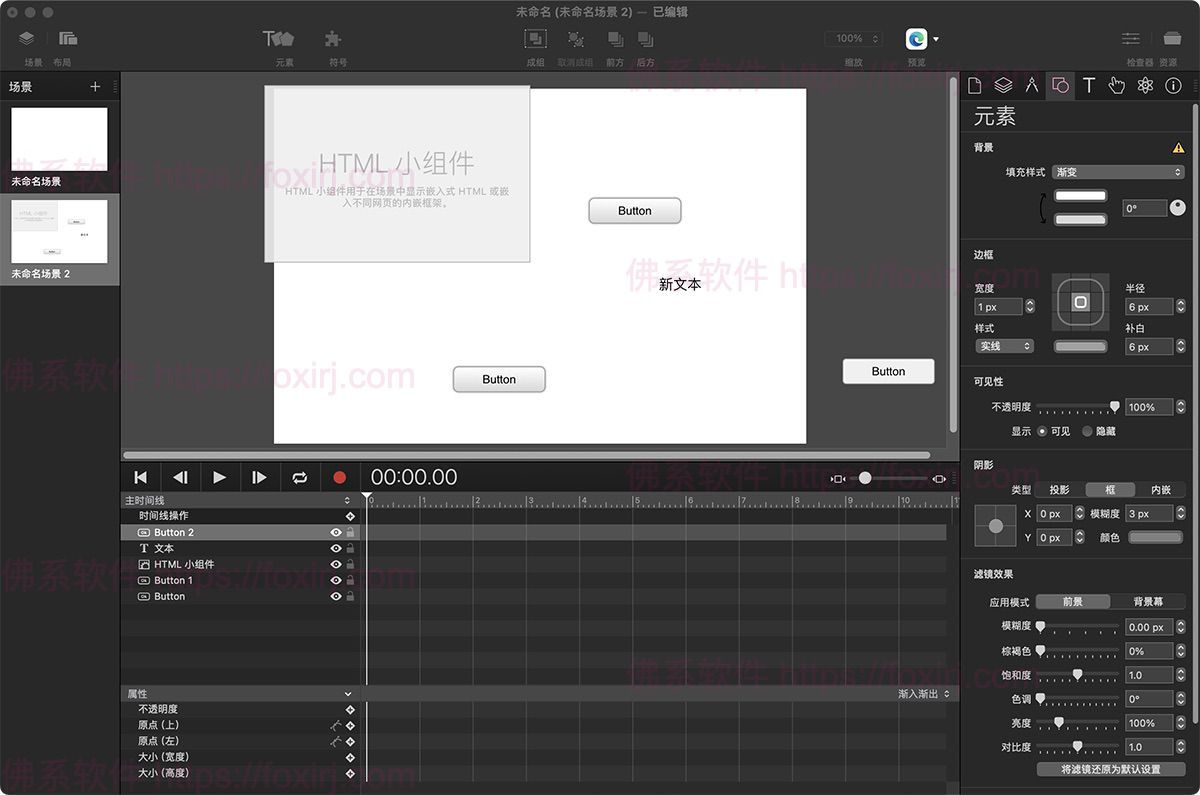Open the Typography inspector tab

click(1089, 86)
